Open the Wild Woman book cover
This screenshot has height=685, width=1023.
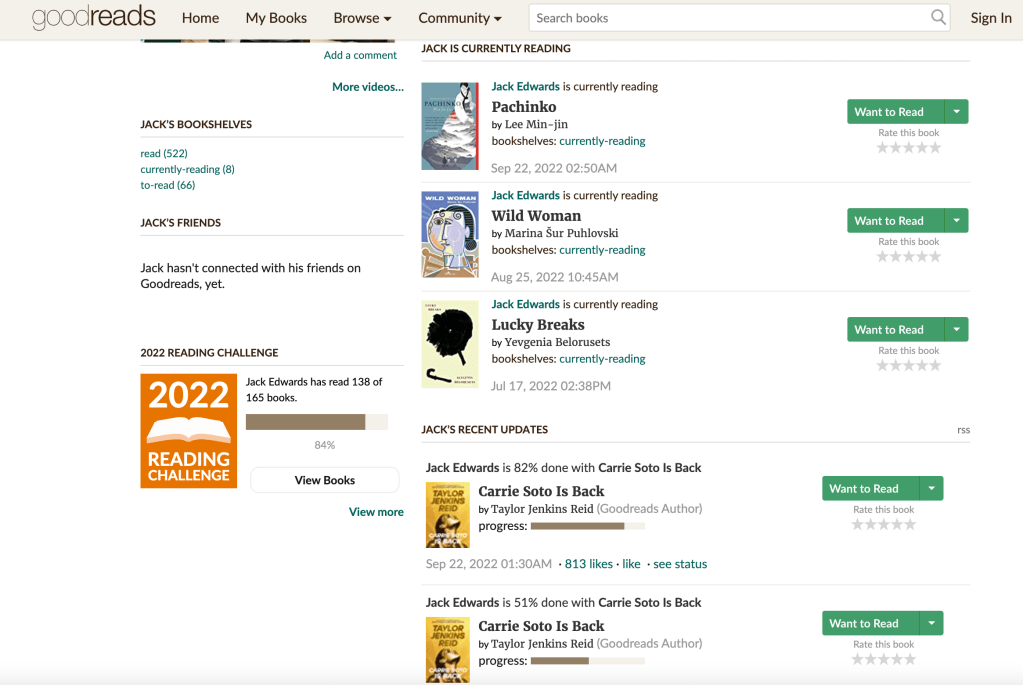449,234
